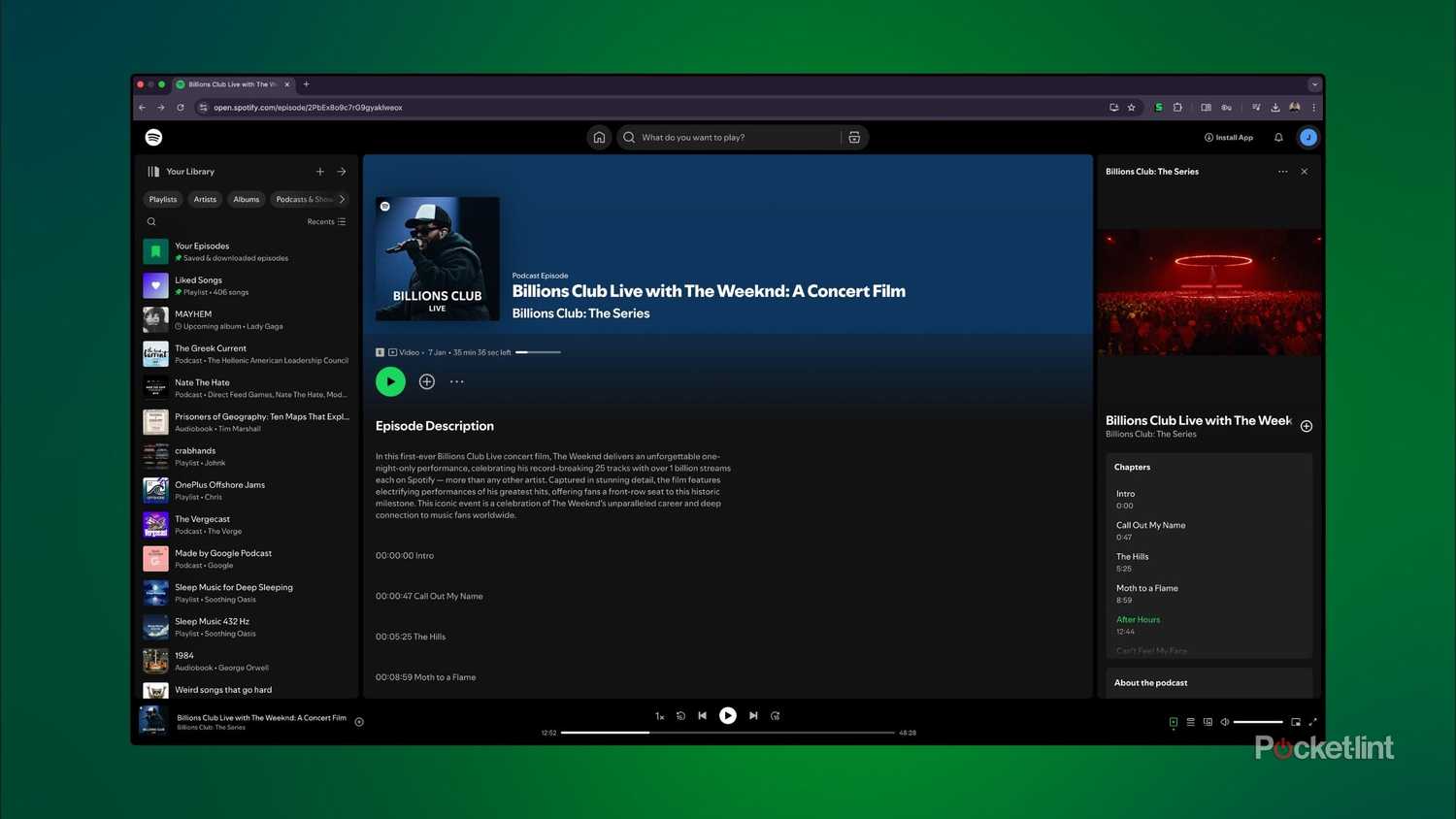This screenshot has width=1456, height=819.
Task: Open Made by Google Podcast
Action: [247, 559]
